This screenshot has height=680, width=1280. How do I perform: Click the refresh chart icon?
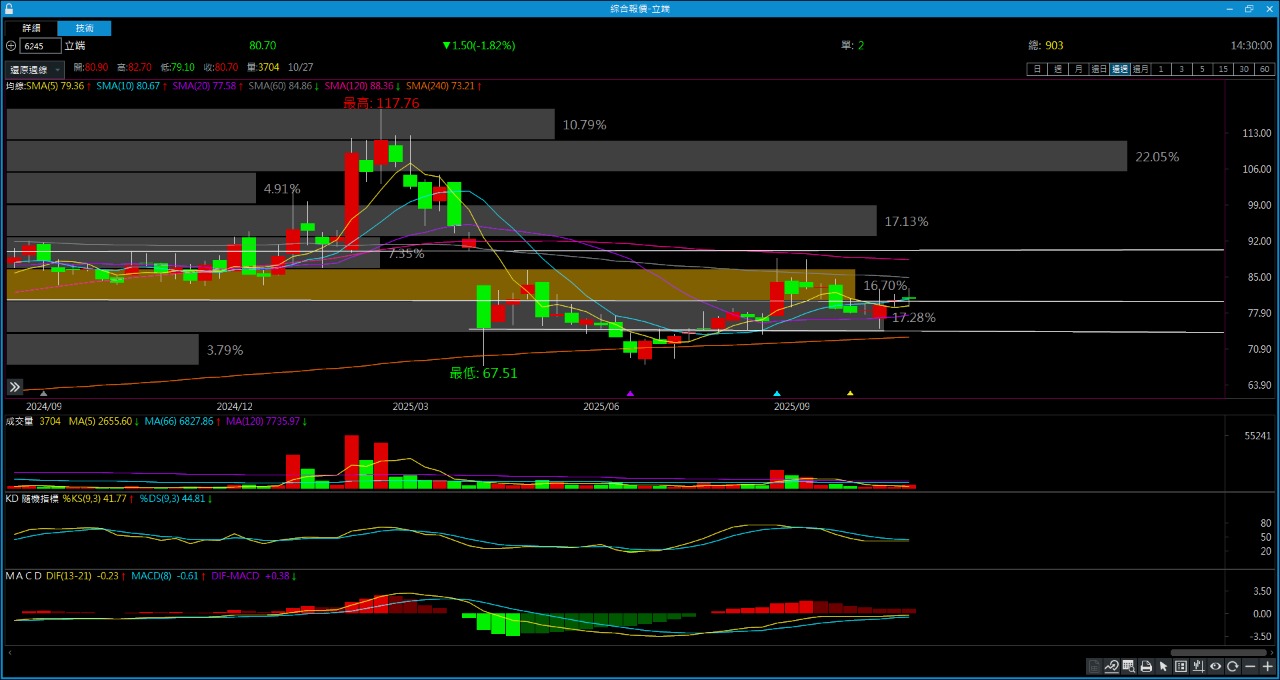click(x=1233, y=667)
